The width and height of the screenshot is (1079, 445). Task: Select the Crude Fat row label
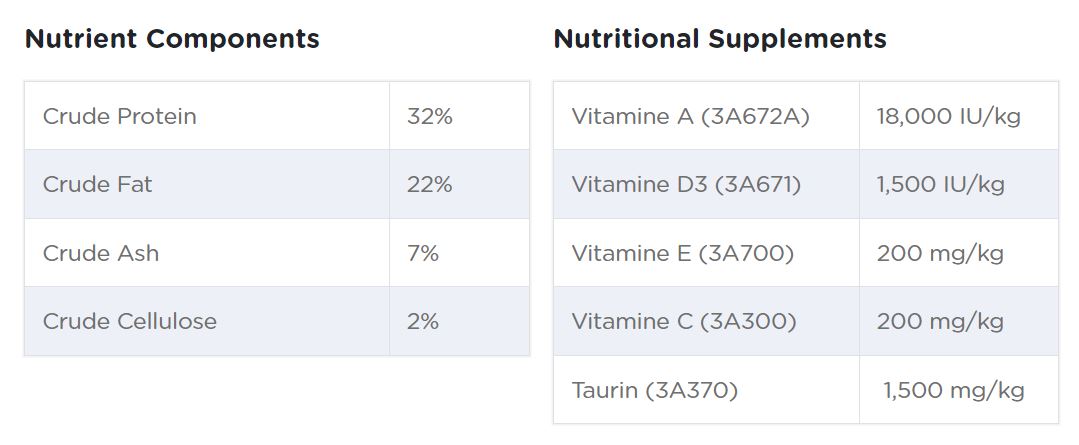pos(98,184)
